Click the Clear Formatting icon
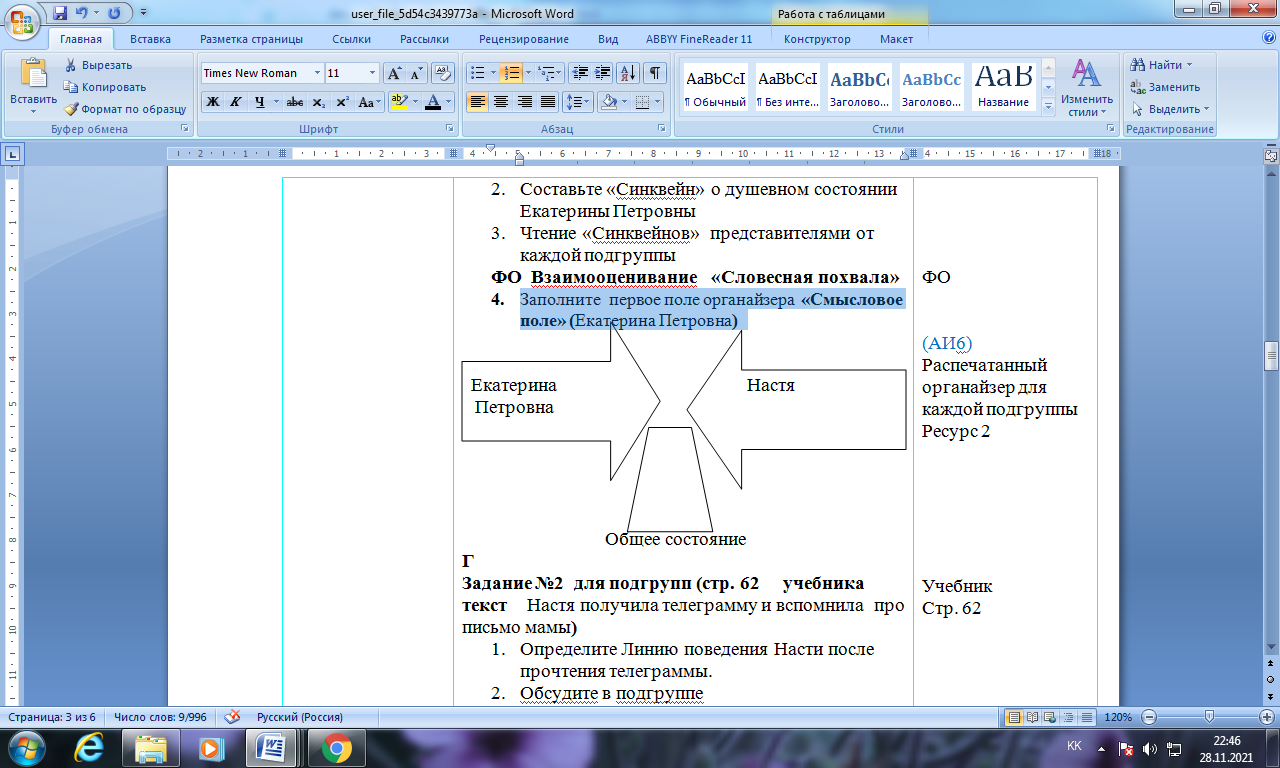Image resolution: width=1280 pixels, height=768 pixels. pyautogui.click(x=441, y=73)
